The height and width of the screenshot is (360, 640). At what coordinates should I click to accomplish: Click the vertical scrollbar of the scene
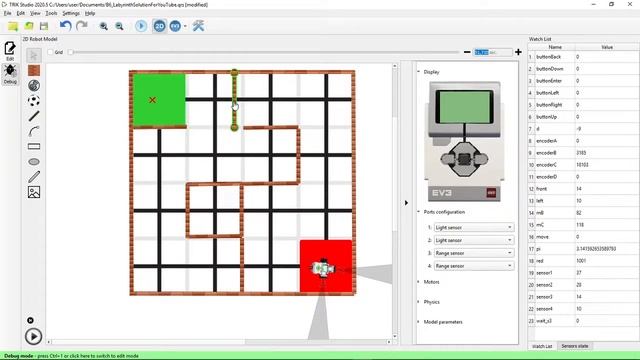pos(395,201)
